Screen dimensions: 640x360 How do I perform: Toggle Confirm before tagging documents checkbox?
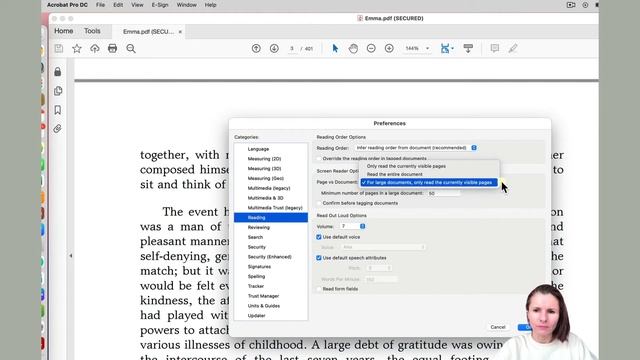tap(319, 203)
